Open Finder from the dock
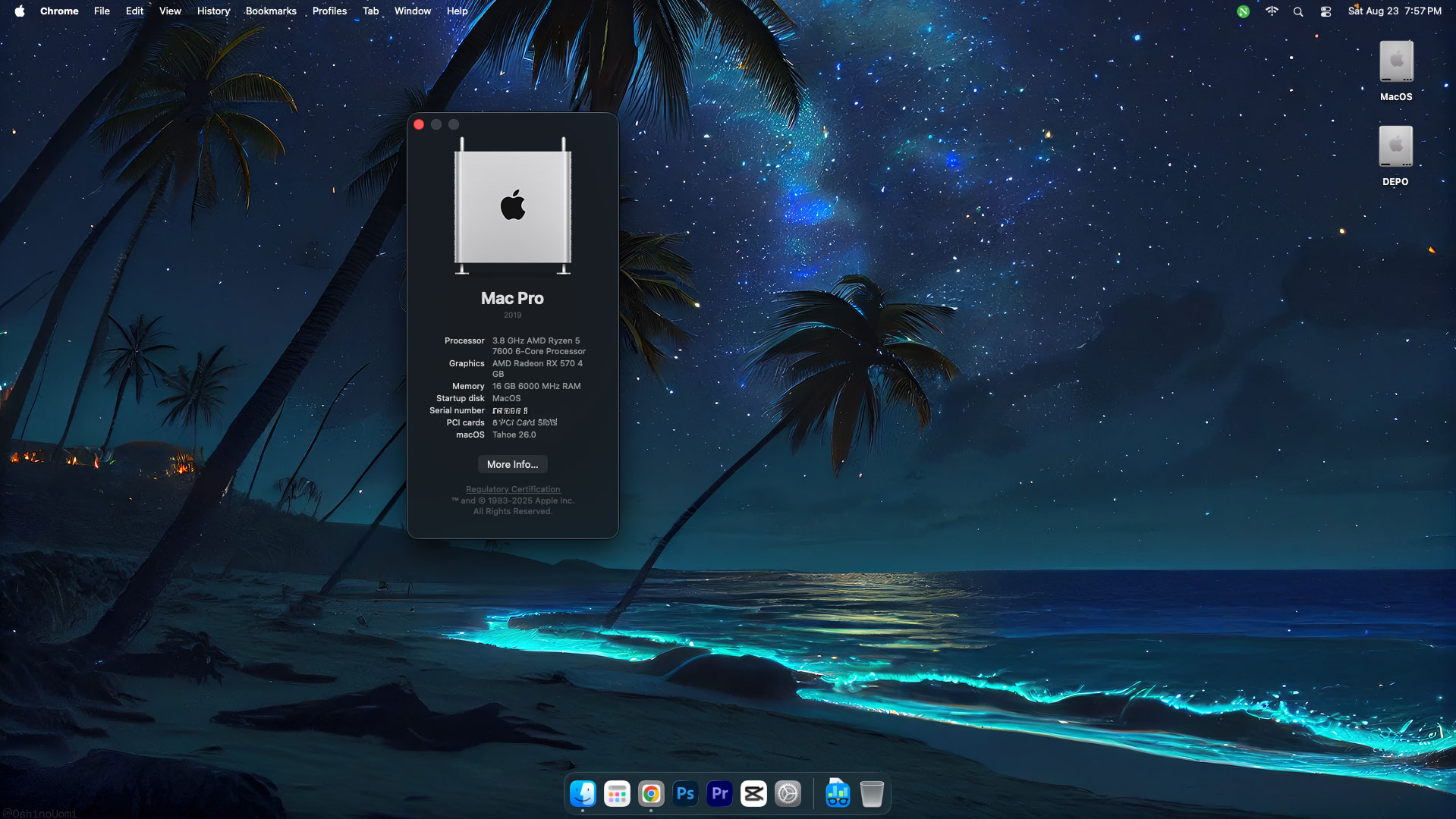The image size is (1456, 819). pyautogui.click(x=583, y=794)
